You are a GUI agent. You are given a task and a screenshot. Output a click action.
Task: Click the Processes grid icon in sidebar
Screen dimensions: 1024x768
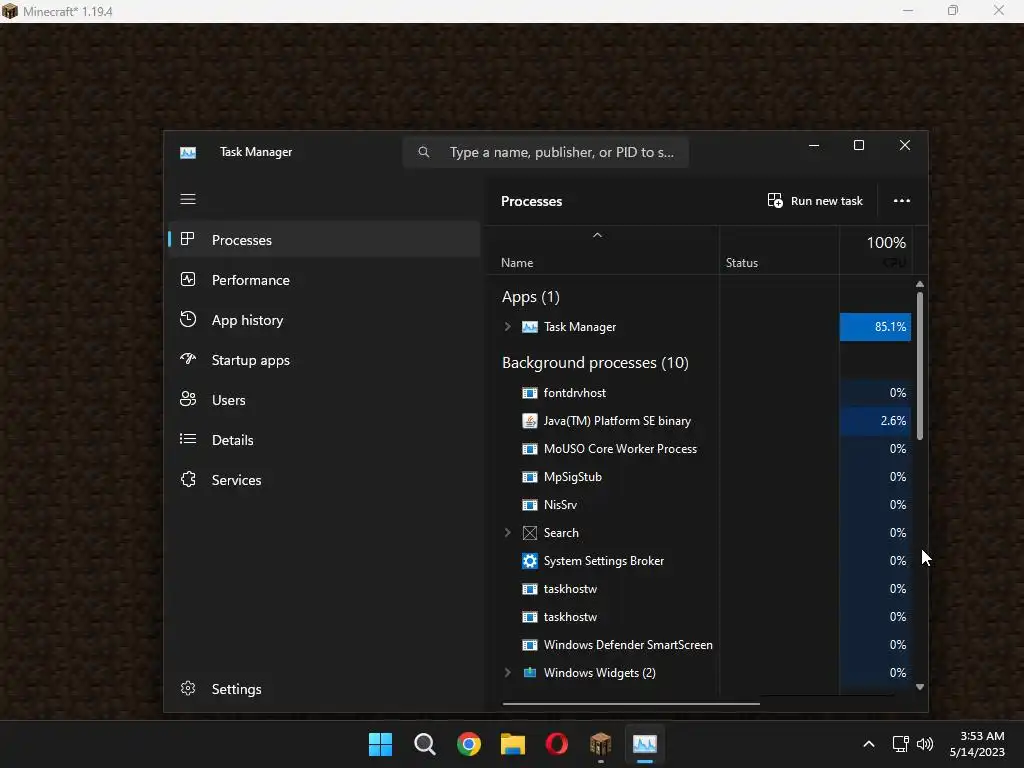[188, 239]
